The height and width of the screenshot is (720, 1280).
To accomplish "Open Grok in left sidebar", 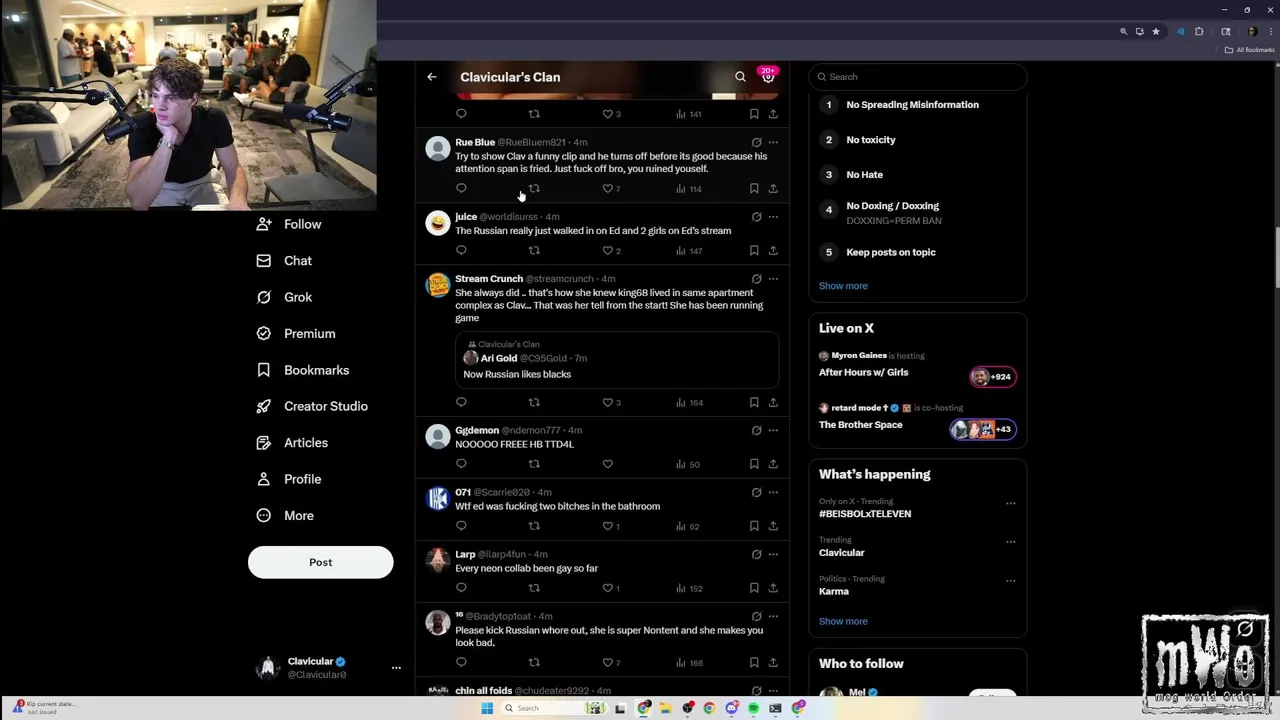I will coord(285,298).
